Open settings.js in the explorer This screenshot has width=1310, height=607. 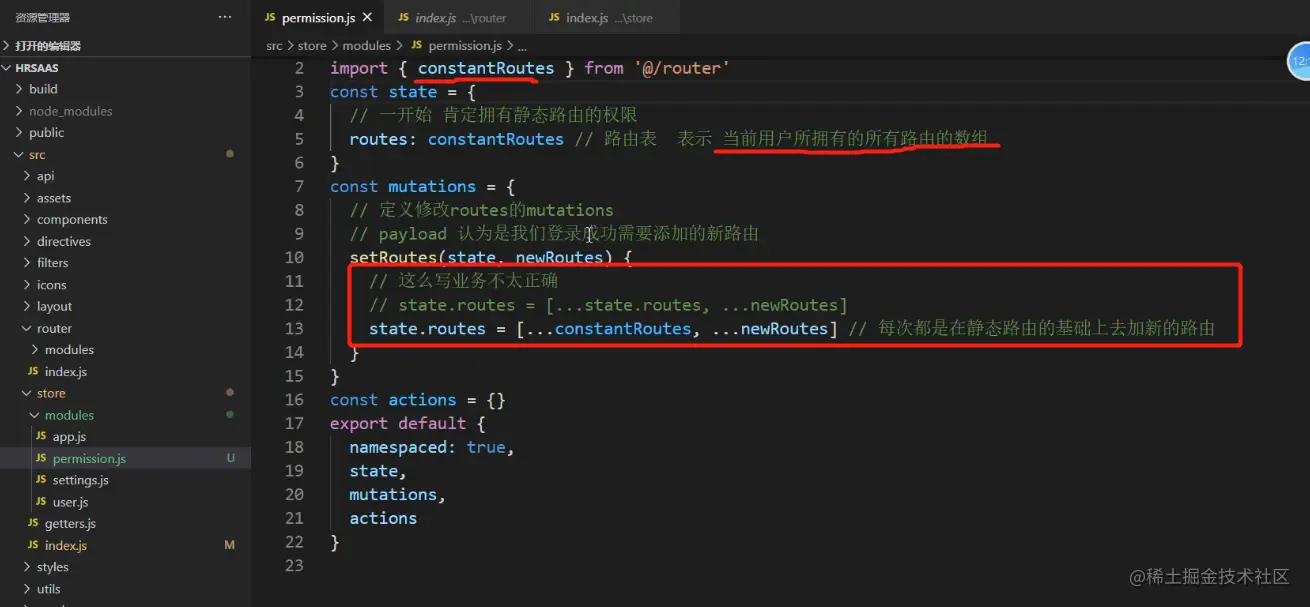point(125,481)
